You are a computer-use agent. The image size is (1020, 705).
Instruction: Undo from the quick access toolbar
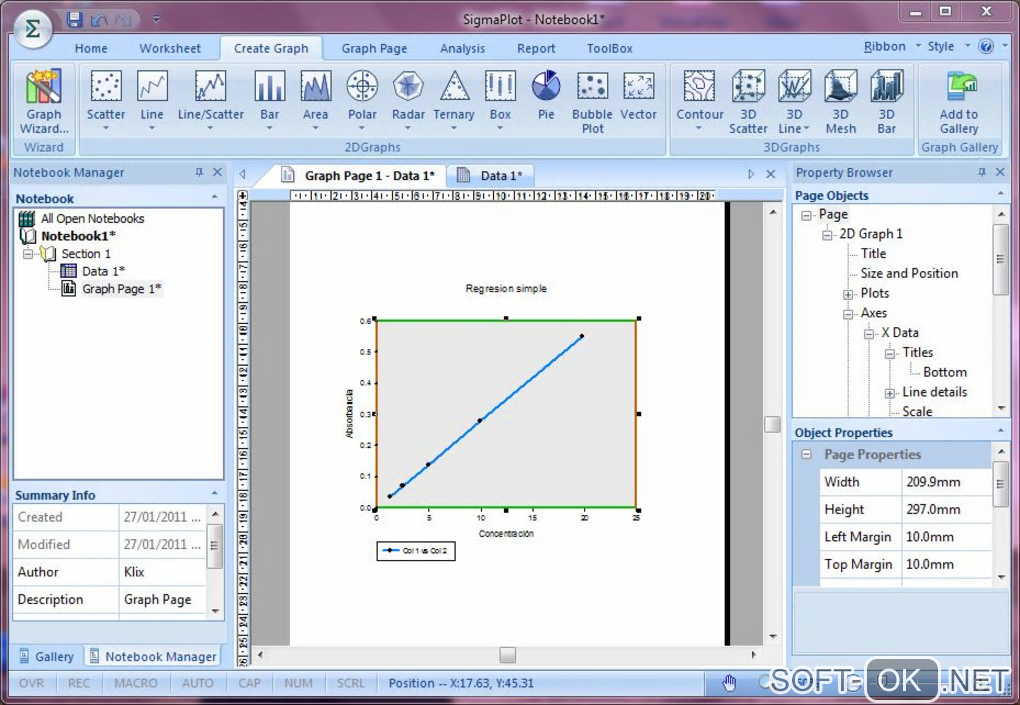pyautogui.click(x=99, y=20)
